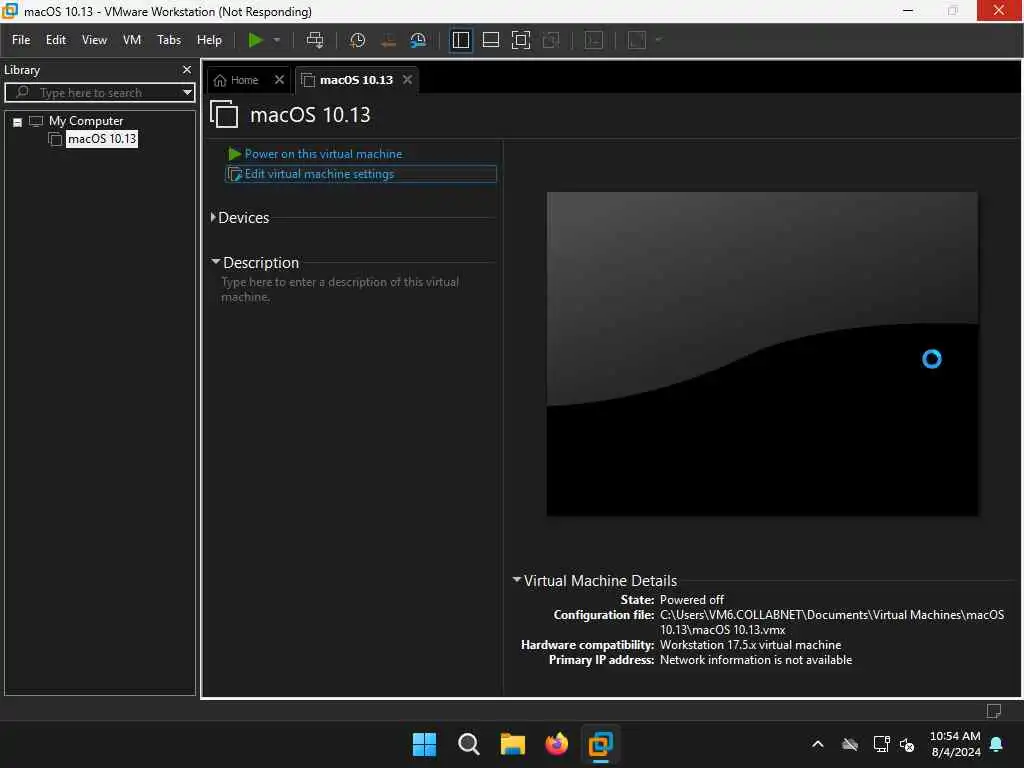1024x768 pixels.
Task: Open the power options dropdown arrow in toolbar
Action: point(277,40)
